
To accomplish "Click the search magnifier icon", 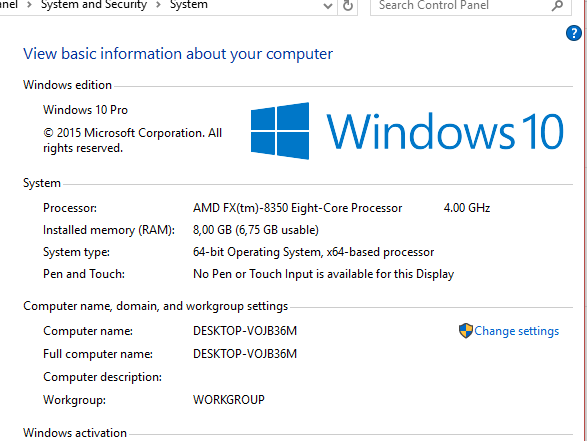I will click(x=557, y=5).
